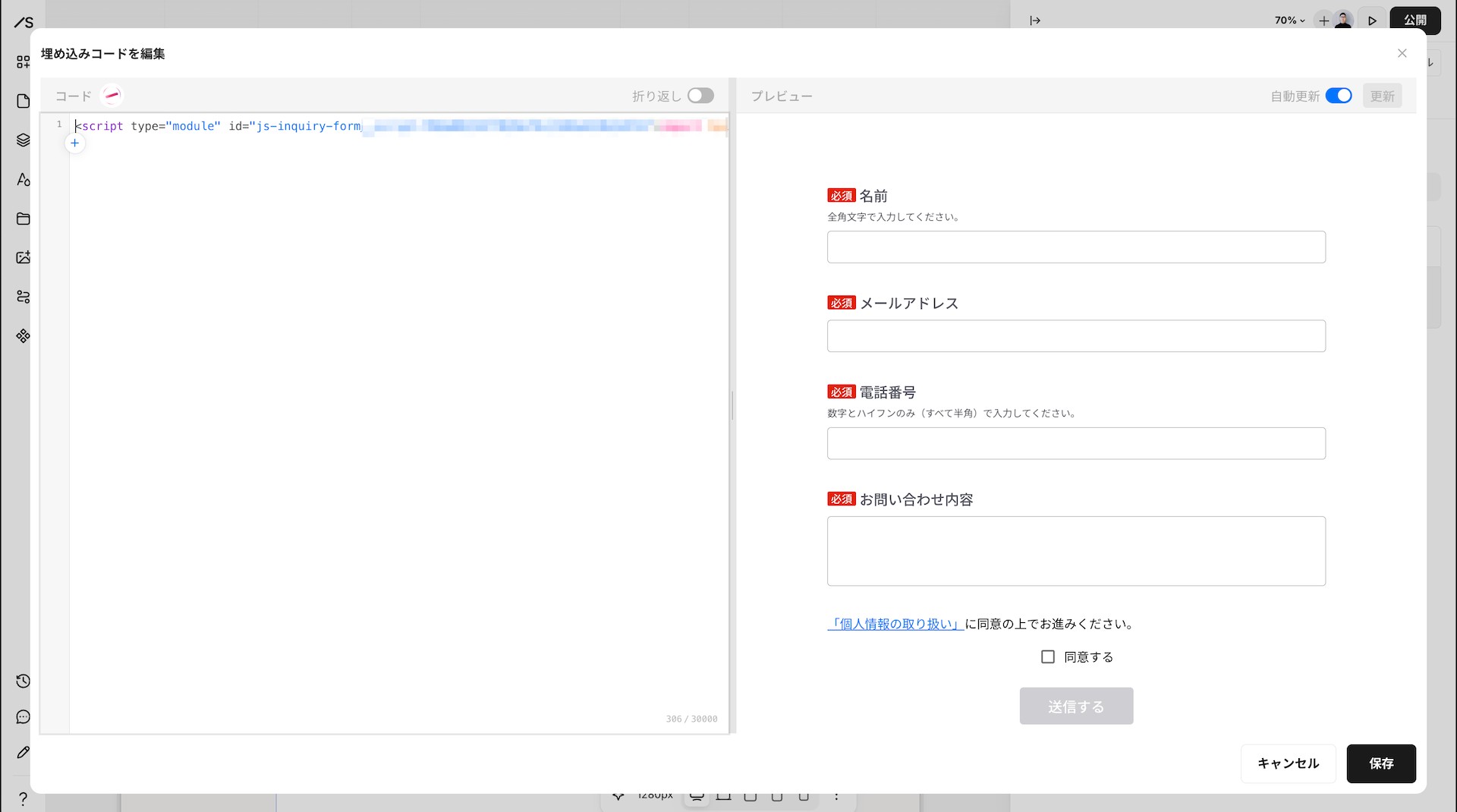The image size is (1457, 812).
Task: Open the add elements panel
Action: [24, 62]
